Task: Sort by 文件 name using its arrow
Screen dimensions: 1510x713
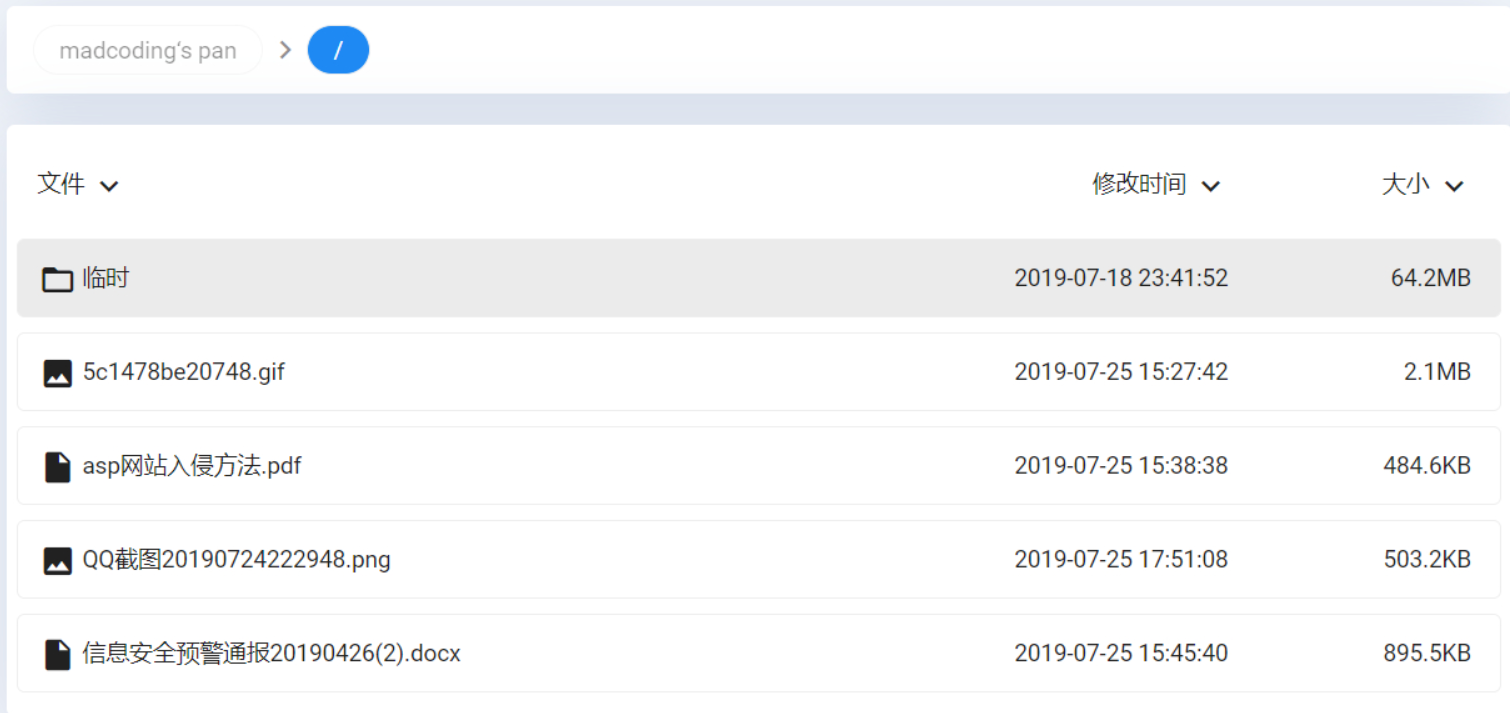Action: coord(110,186)
